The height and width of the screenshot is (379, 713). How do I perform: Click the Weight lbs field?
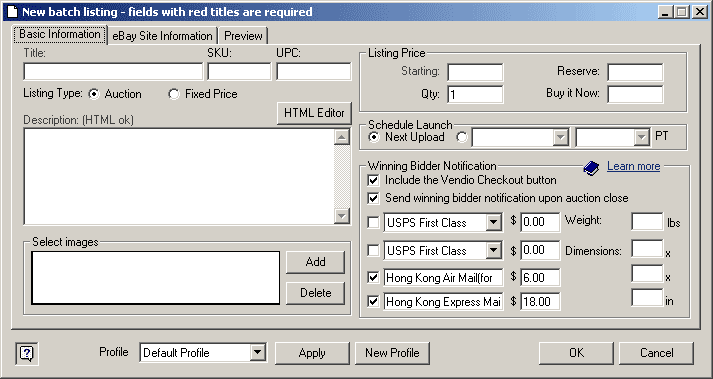(647, 222)
